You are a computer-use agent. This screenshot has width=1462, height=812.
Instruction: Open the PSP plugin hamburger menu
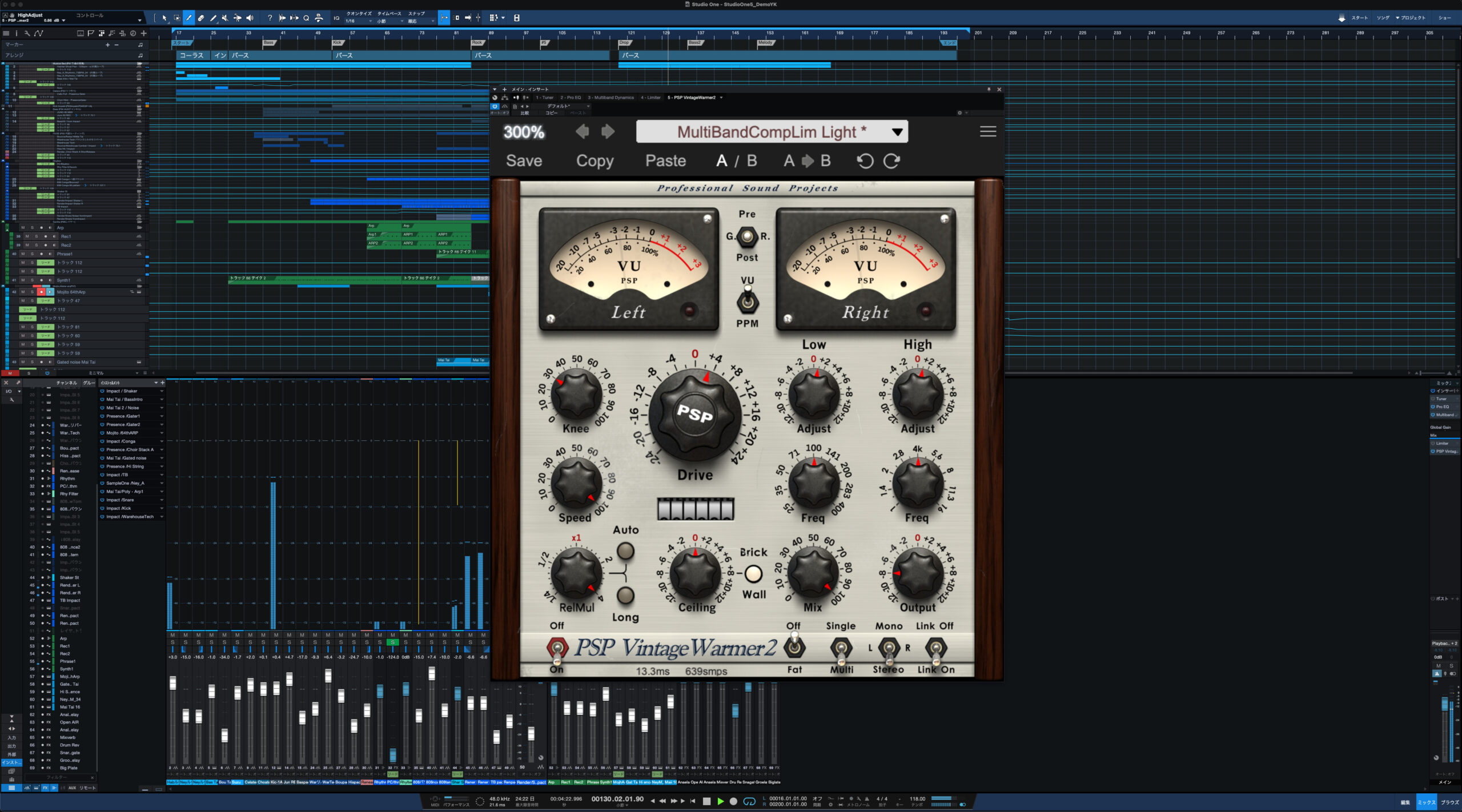click(x=988, y=132)
